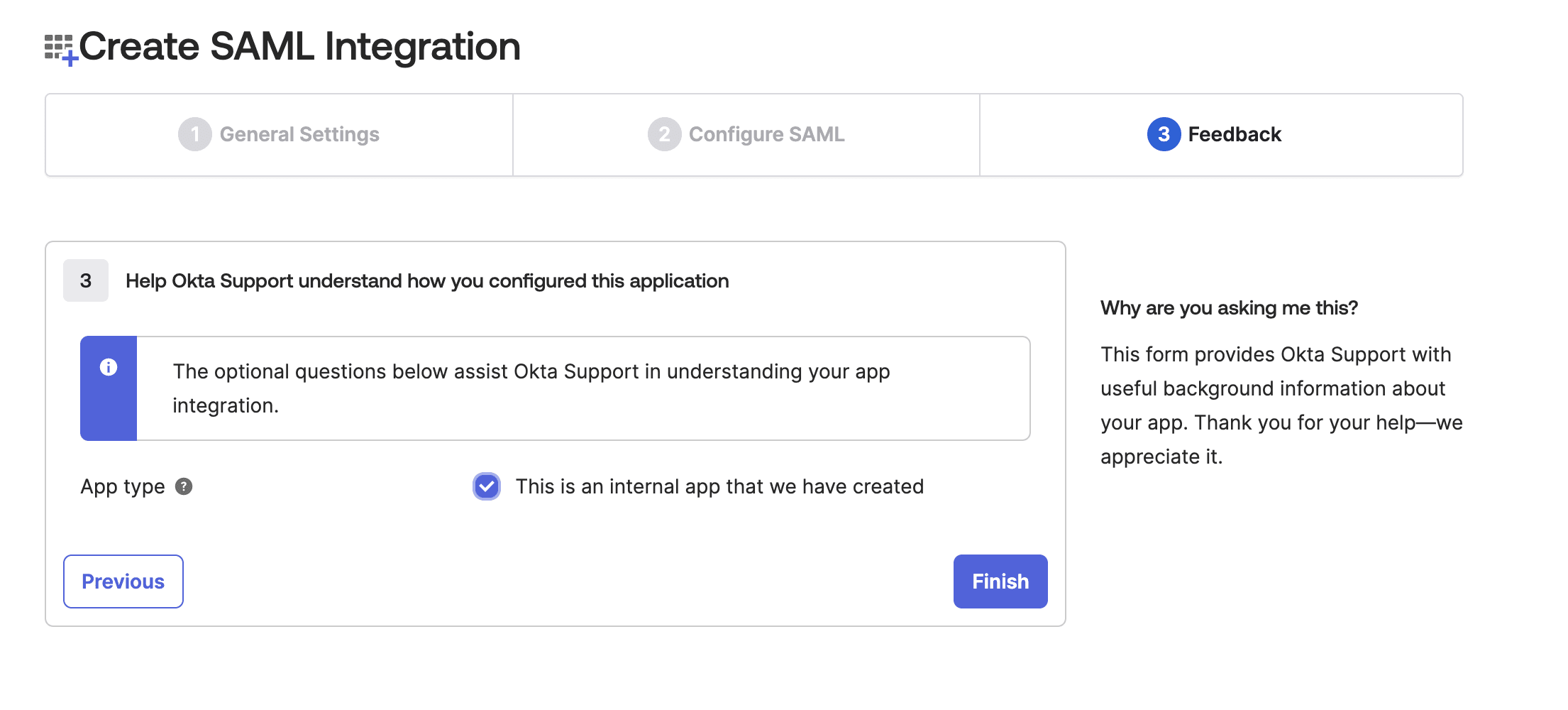Click the App type label
1568x710 pixels.
tap(123, 486)
